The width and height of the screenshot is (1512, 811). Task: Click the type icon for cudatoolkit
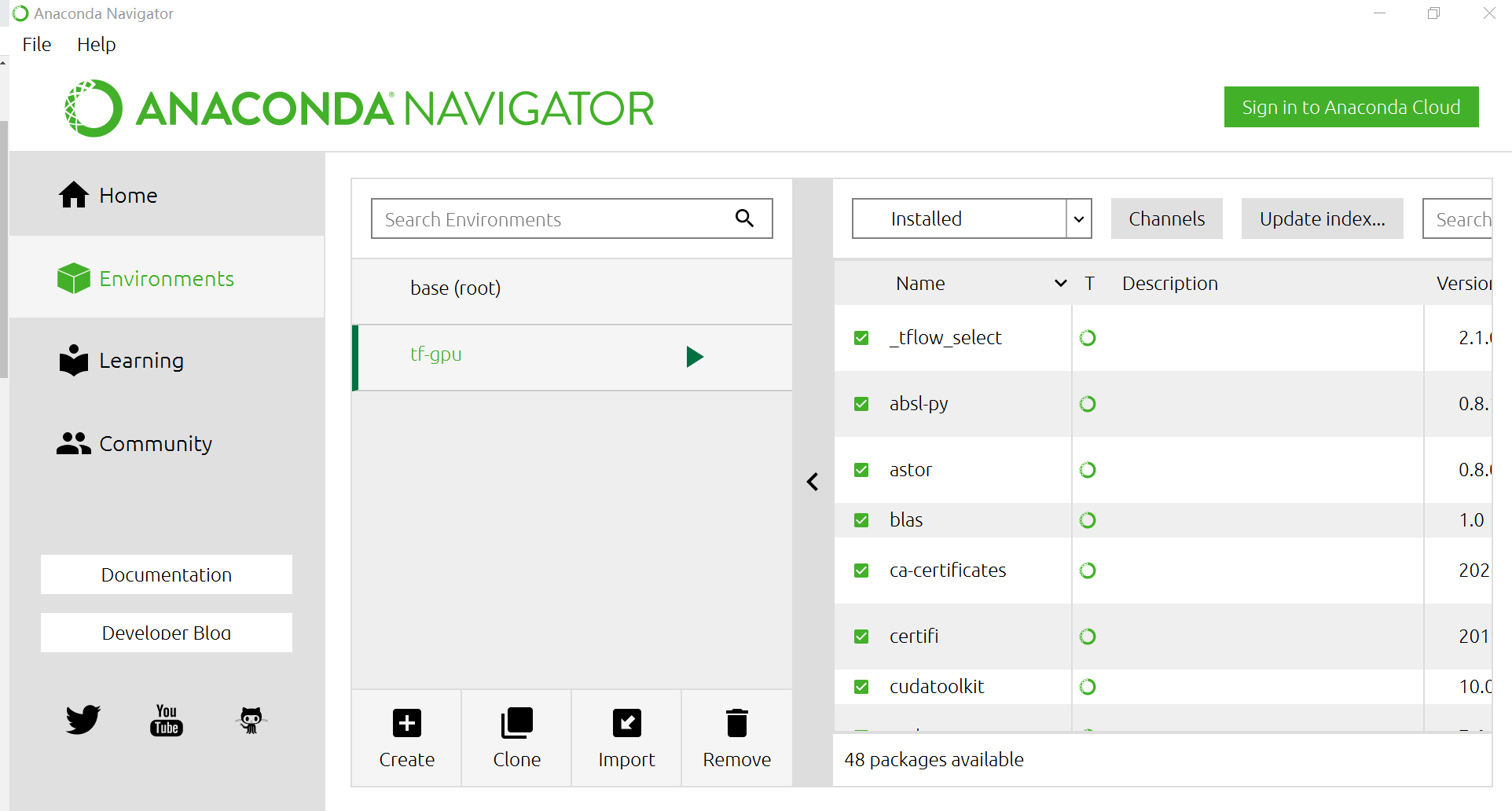(1088, 687)
